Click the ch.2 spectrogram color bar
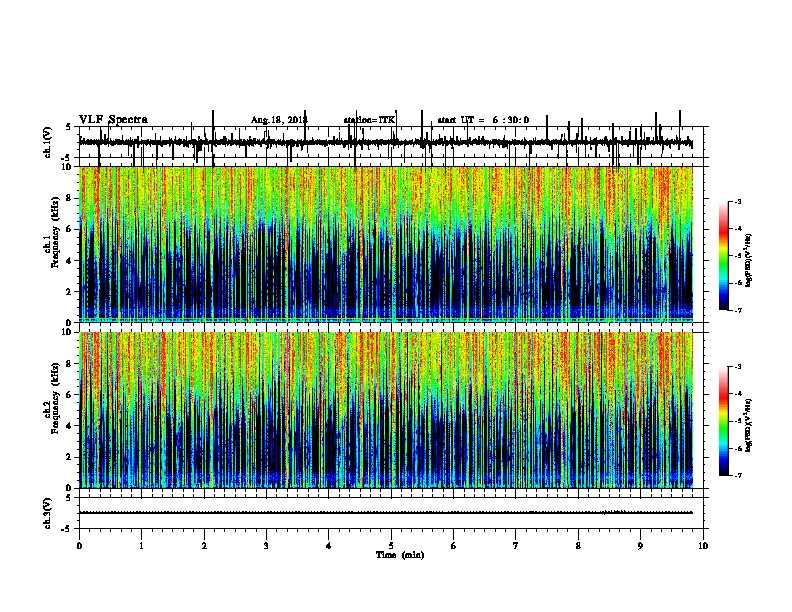The image size is (792, 612). [x=724, y=421]
